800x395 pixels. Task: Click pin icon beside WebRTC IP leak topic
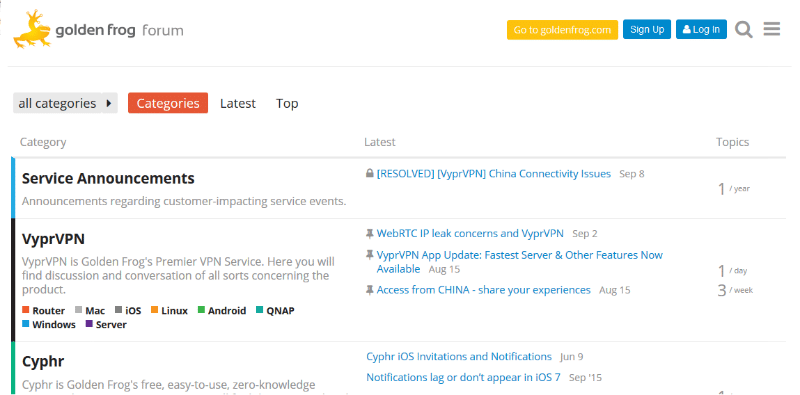click(369, 234)
